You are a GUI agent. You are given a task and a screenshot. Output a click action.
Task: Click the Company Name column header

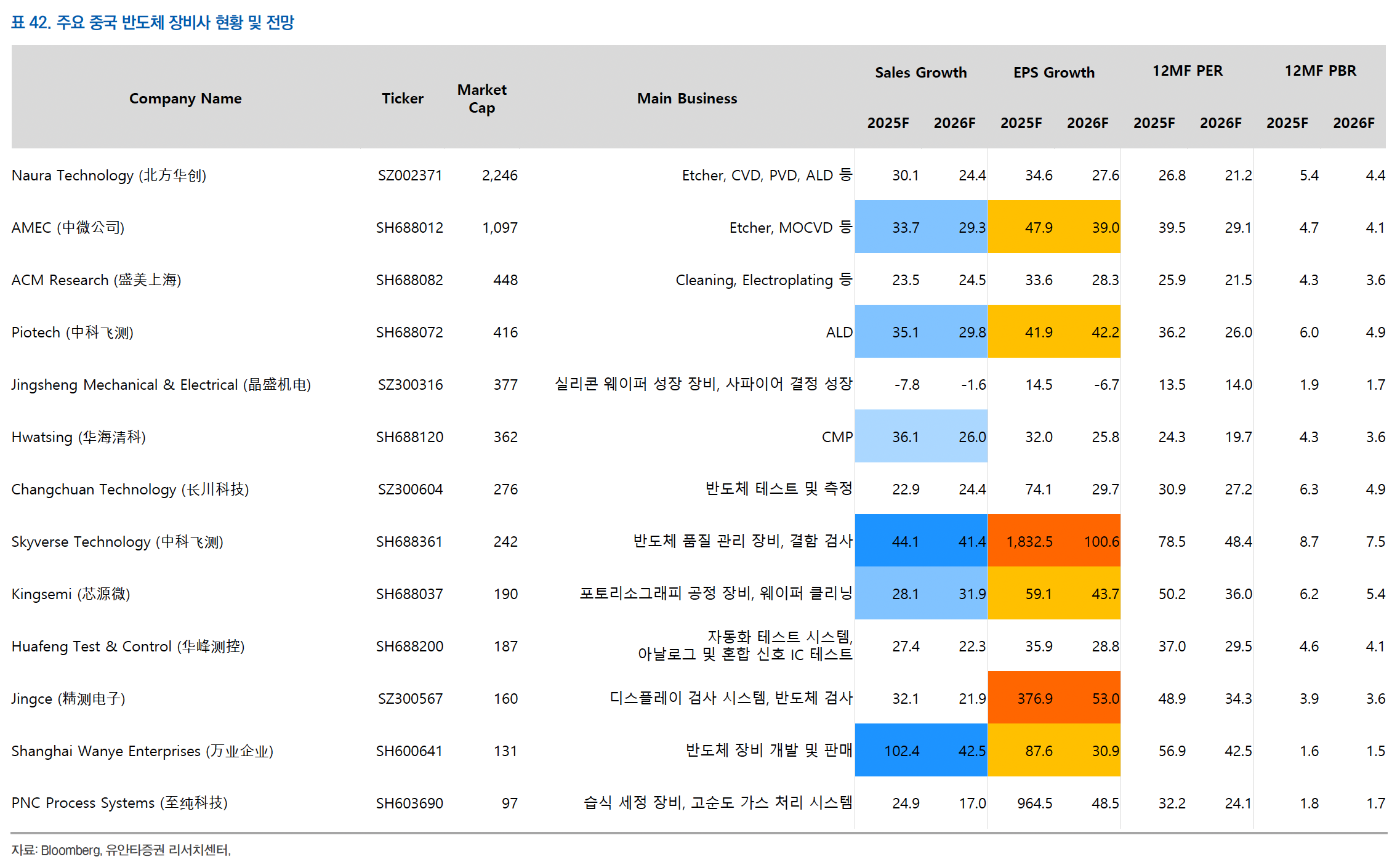(x=185, y=99)
